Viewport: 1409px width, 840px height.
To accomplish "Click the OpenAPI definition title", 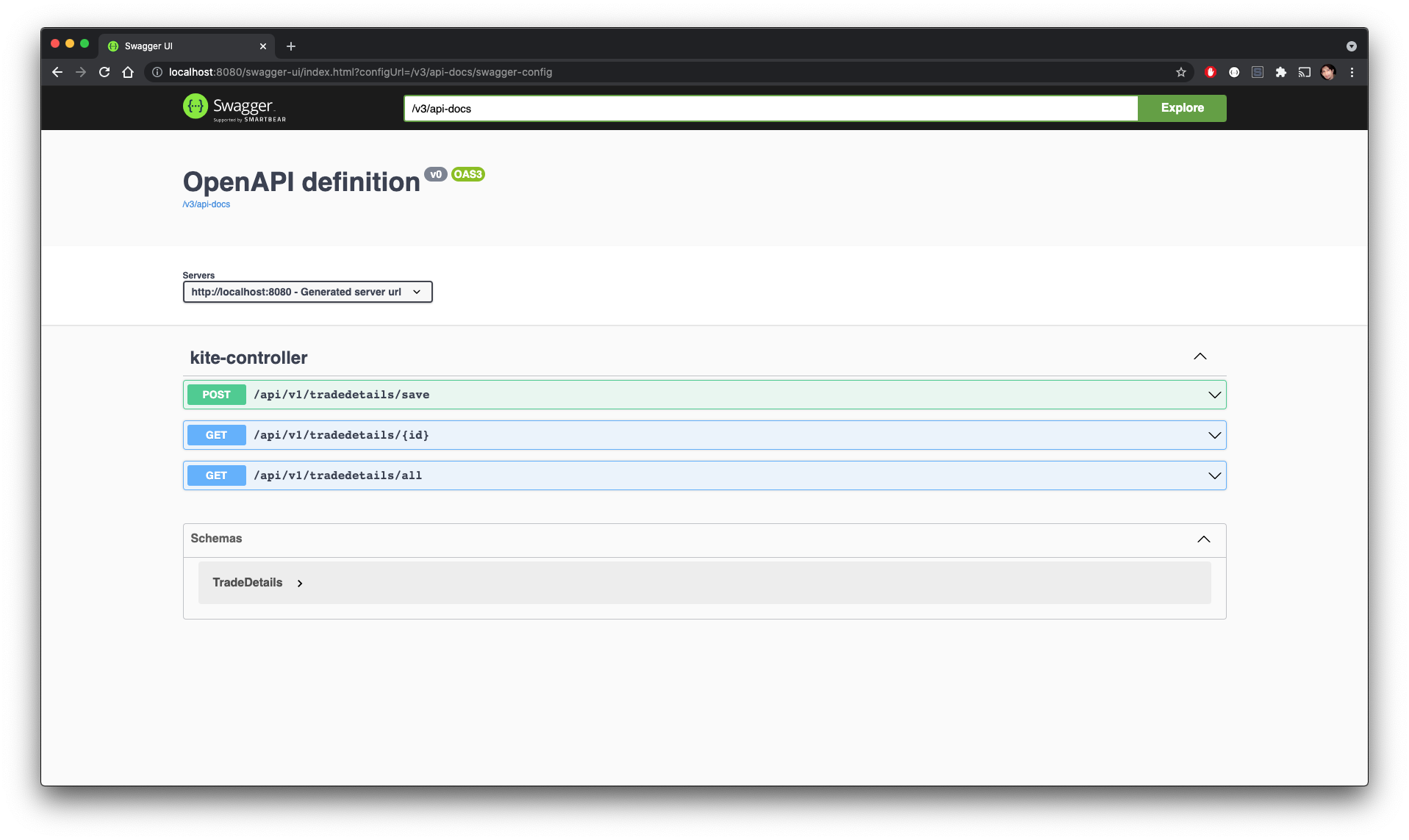I will [x=301, y=182].
